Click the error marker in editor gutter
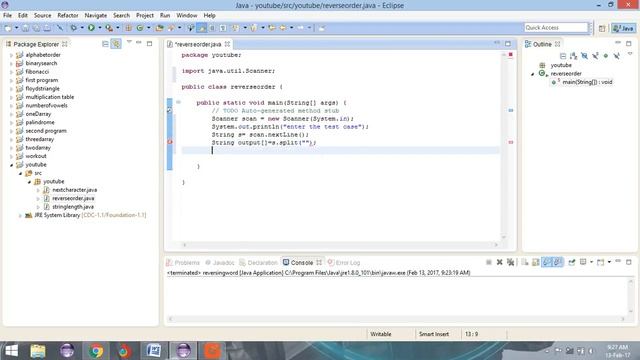The width and height of the screenshot is (640, 360). [170, 142]
